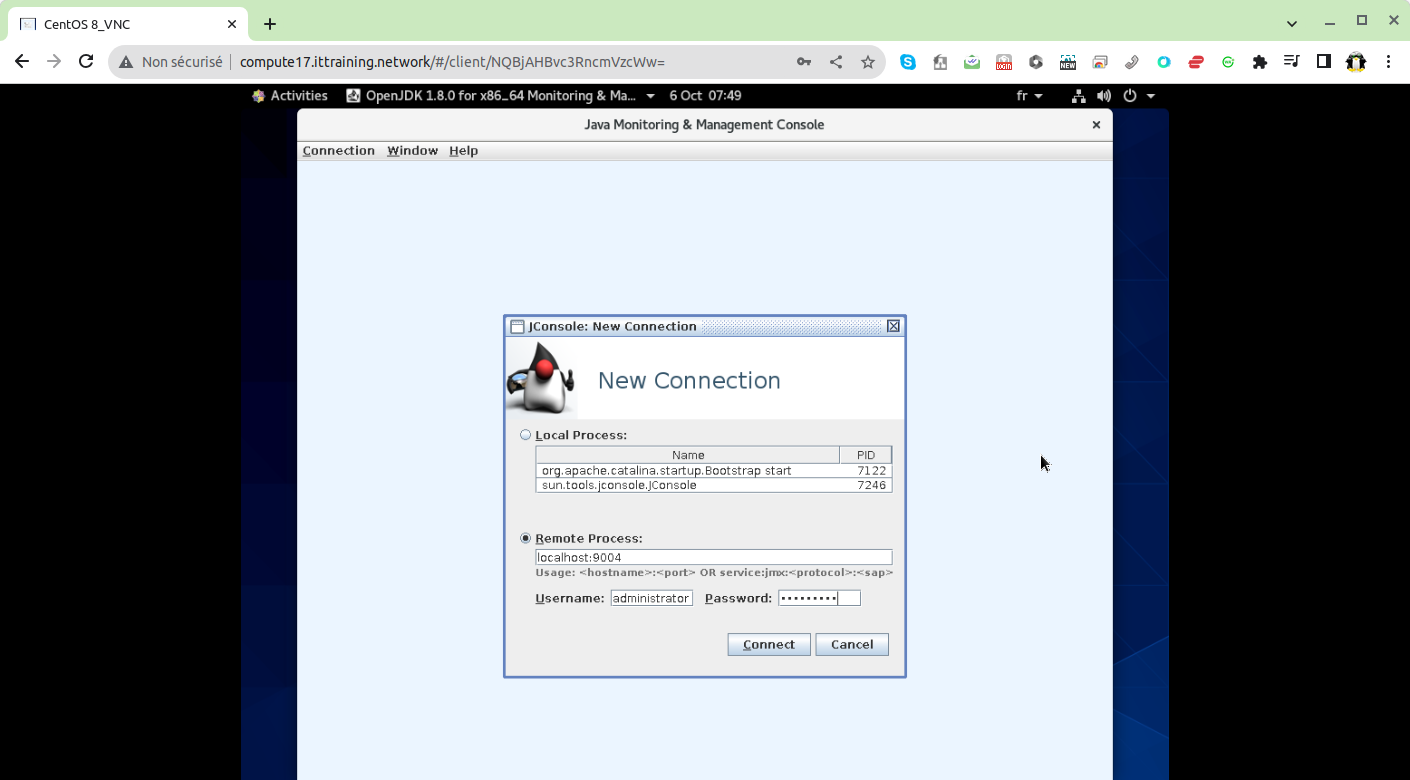The height and width of the screenshot is (780, 1410).
Task: Click the NEW badge extension icon
Action: click(x=1068, y=62)
